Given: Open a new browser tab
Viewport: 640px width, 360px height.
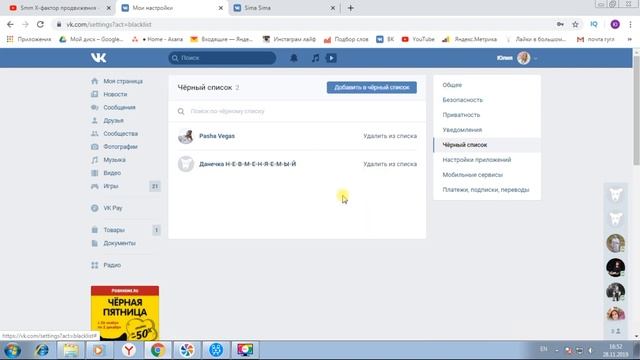Looking at the screenshot, I should [351, 8].
